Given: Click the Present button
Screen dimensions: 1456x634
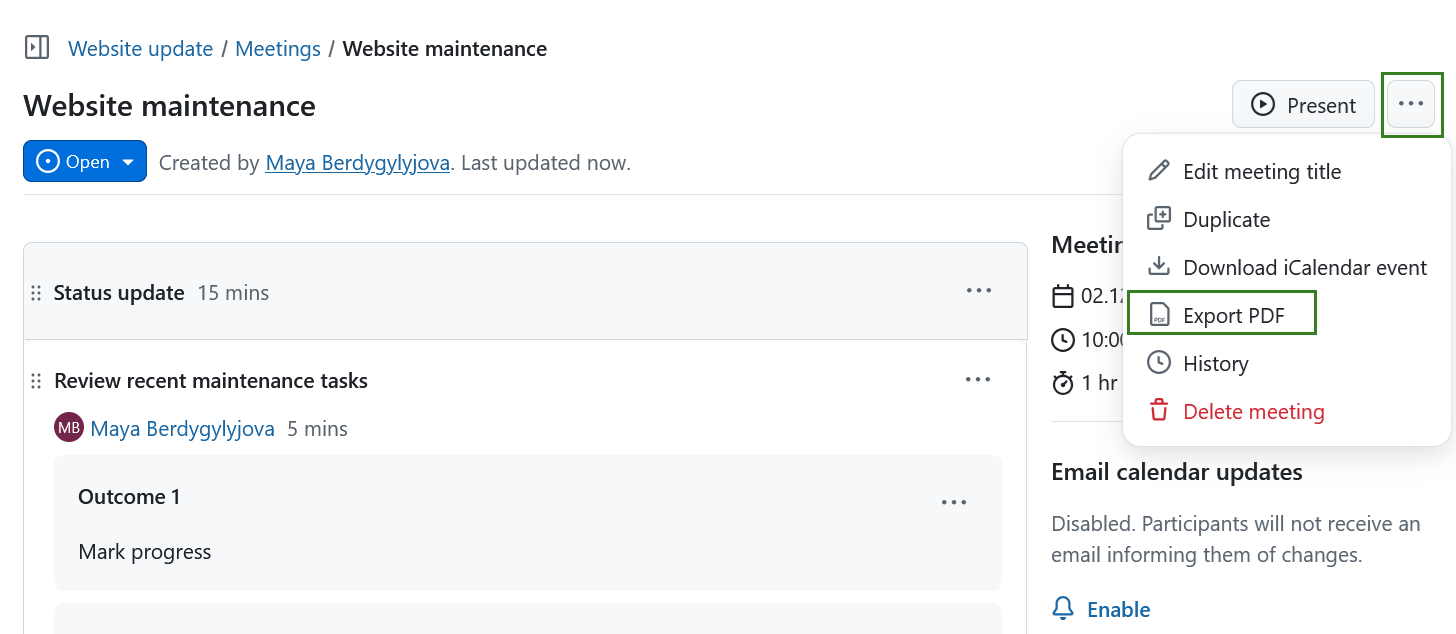Looking at the screenshot, I should point(1303,105).
